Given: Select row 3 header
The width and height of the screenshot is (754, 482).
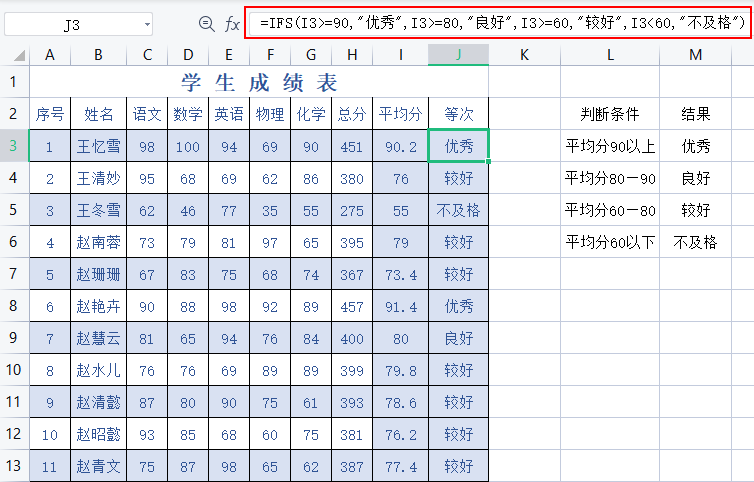Looking at the screenshot, I should [x=14, y=145].
